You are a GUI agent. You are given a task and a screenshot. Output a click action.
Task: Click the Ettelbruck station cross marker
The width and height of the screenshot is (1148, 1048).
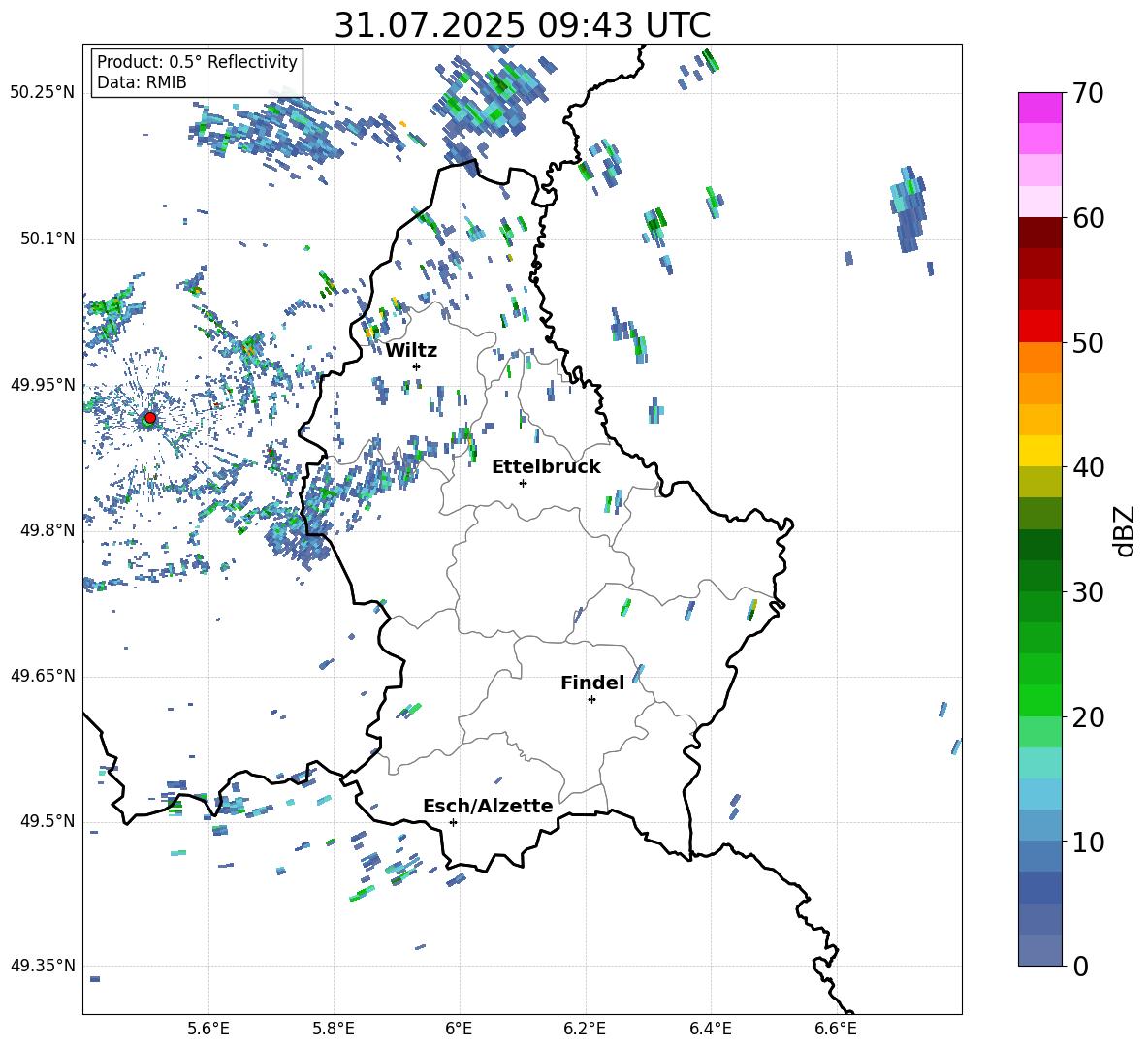click(x=523, y=483)
